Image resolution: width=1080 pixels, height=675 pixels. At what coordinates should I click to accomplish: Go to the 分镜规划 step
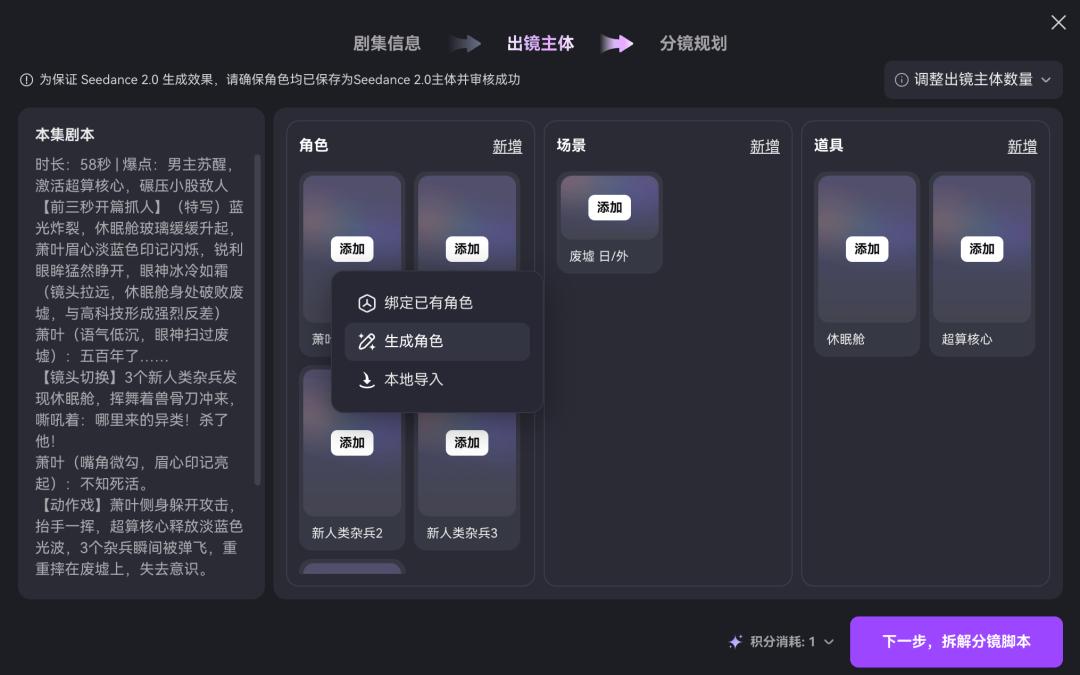[x=693, y=44]
